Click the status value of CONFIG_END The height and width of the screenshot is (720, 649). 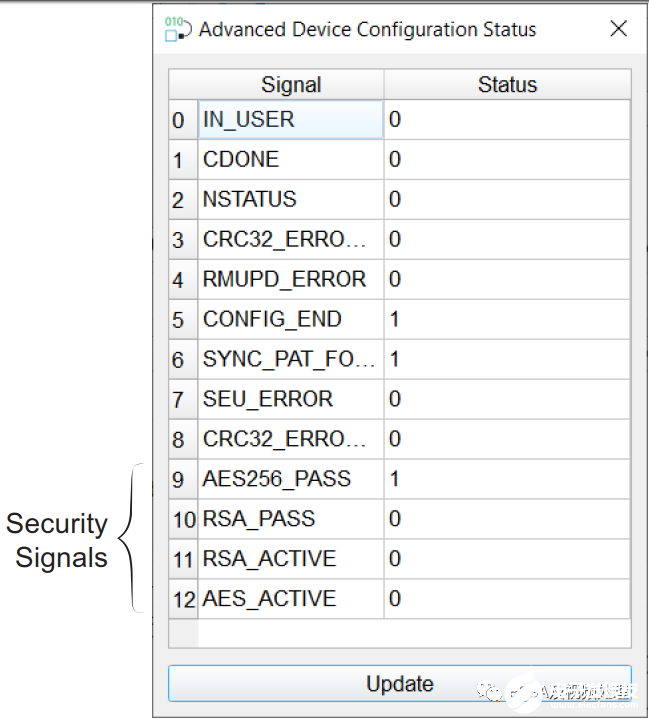[x=507, y=320]
